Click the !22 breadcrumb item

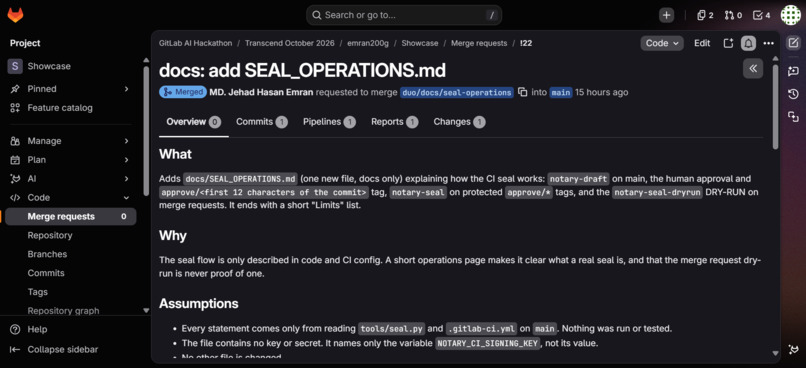pos(526,43)
